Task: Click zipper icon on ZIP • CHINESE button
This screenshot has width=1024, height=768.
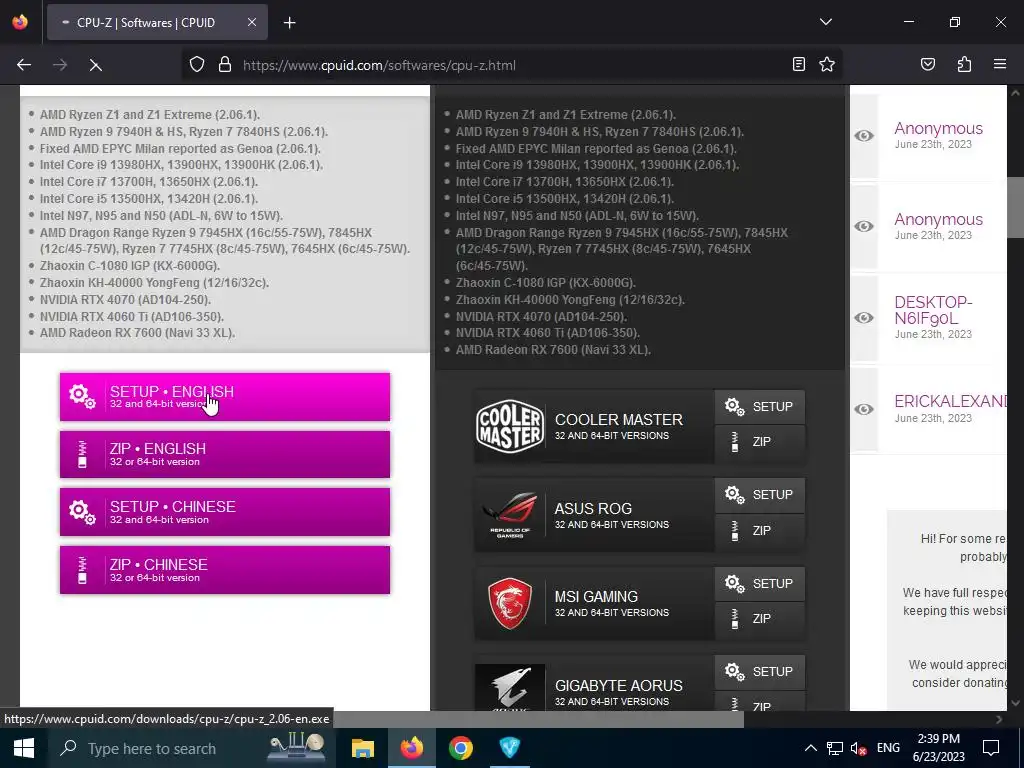Action: 82,570
